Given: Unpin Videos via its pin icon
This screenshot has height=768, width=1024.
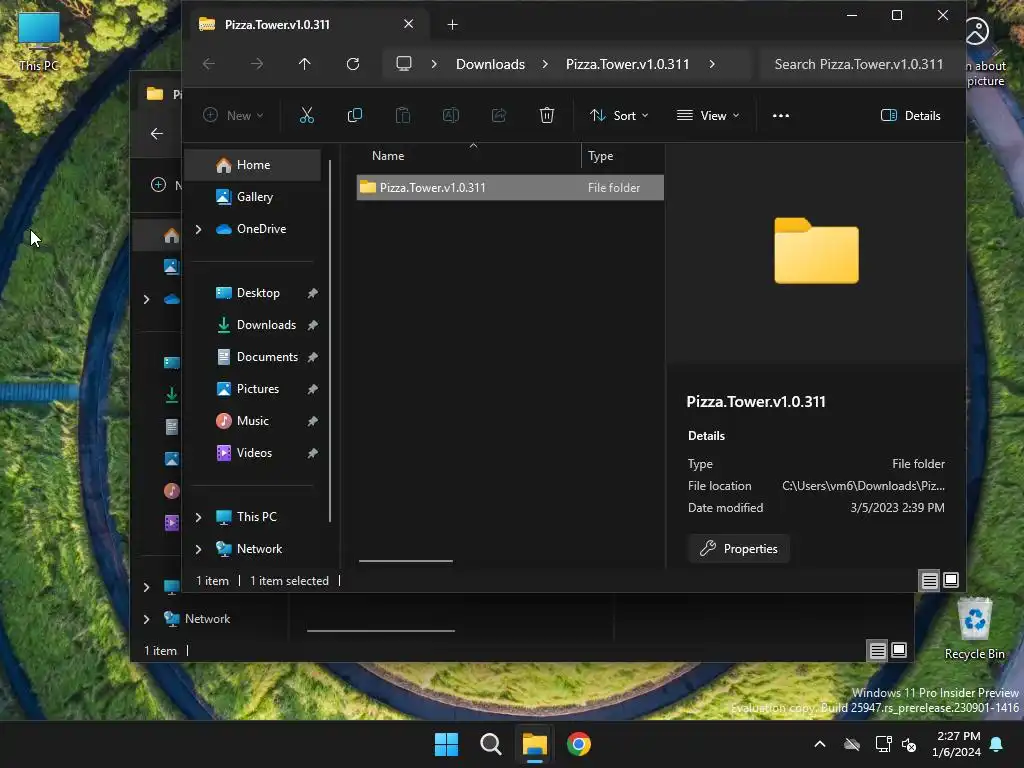Looking at the screenshot, I should pyautogui.click(x=312, y=453).
